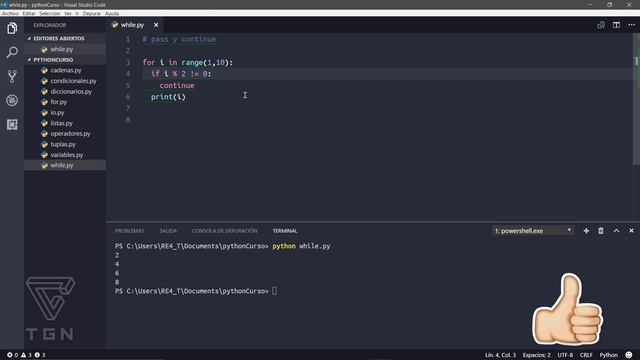Screen dimensions: 640x360
Task: Click Lín. 4, Col. 3 cursor position
Action: [x=500, y=355]
